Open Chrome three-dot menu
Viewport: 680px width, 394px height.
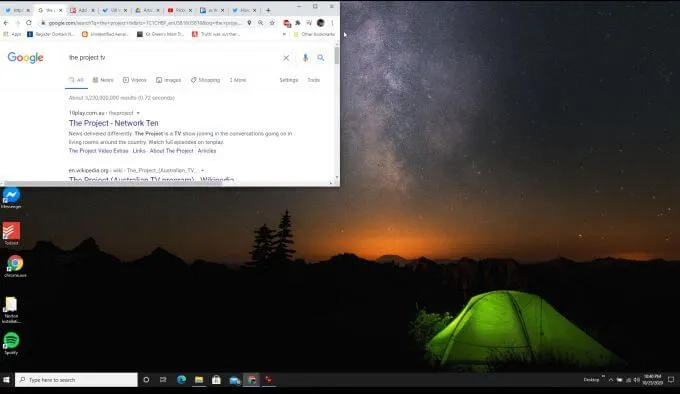[332, 23]
